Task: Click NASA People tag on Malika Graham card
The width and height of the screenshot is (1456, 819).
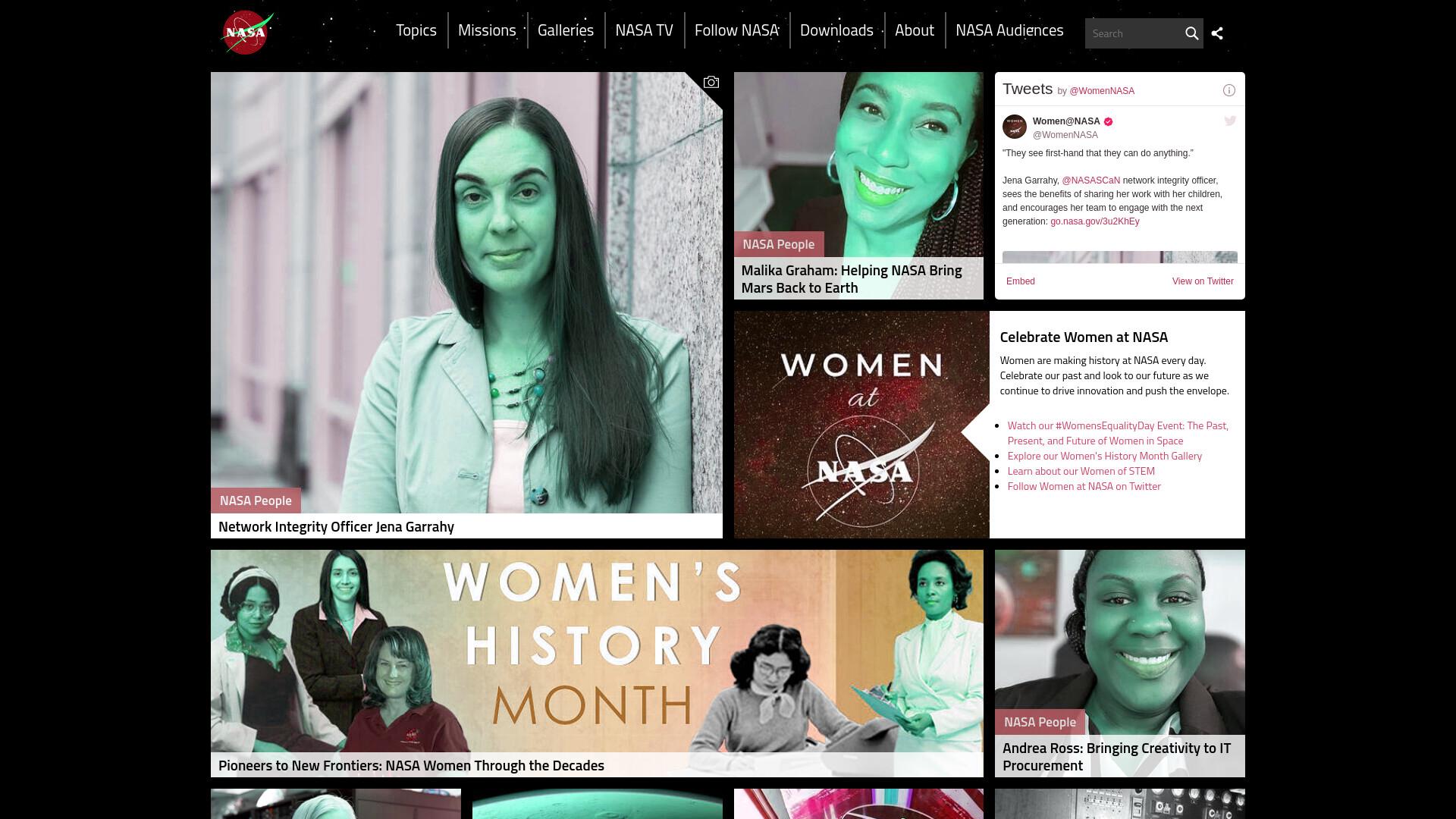Action: 778,244
